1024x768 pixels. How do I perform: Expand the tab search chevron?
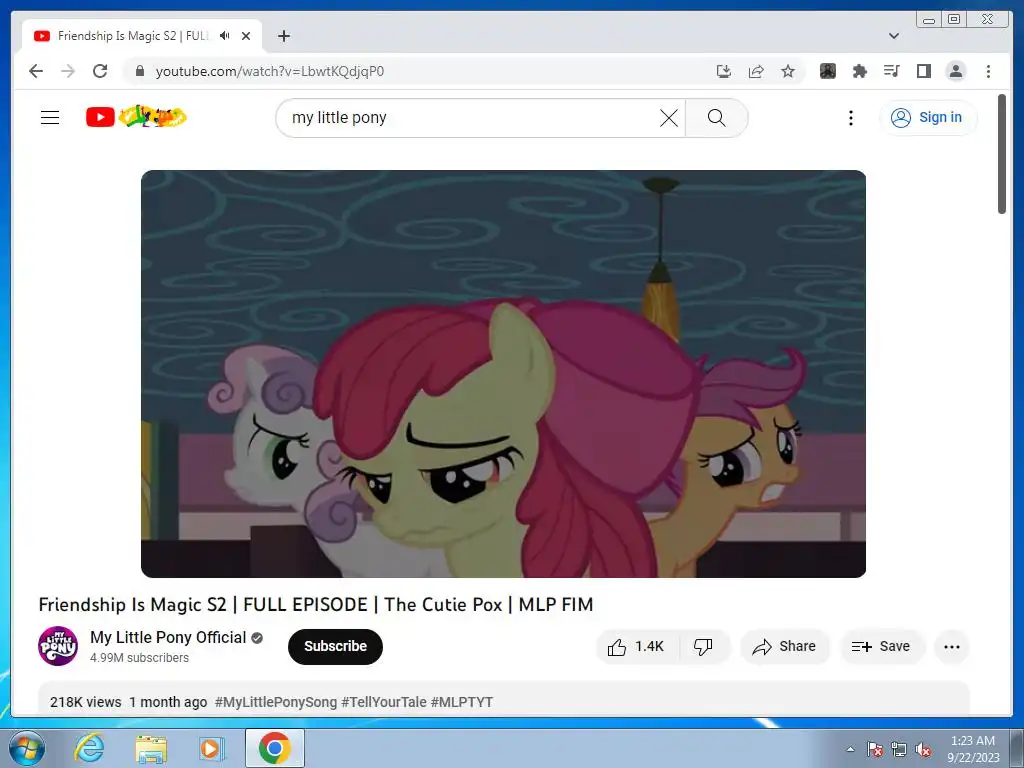coord(894,36)
